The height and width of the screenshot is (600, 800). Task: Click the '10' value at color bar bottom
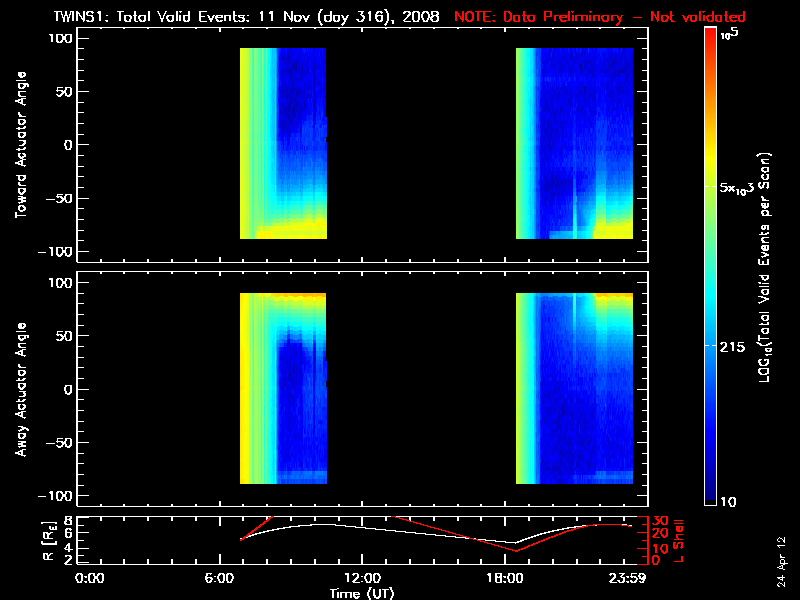728,502
